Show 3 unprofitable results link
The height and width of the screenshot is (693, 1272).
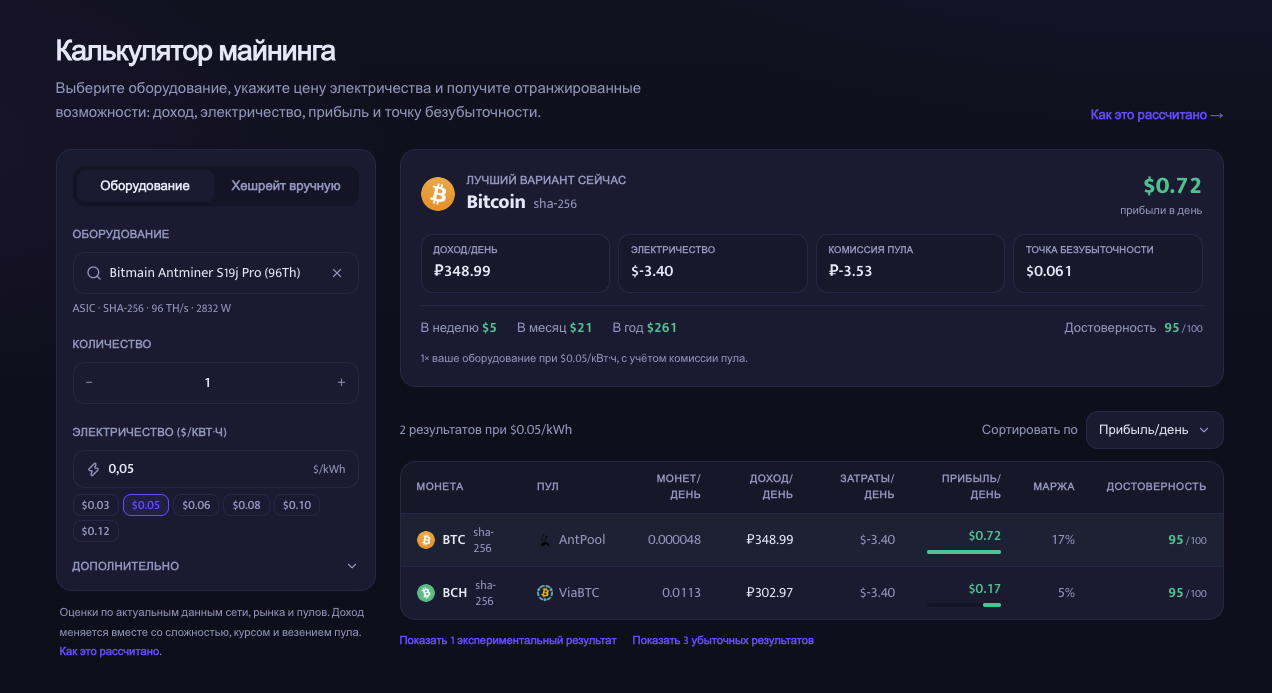point(723,640)
